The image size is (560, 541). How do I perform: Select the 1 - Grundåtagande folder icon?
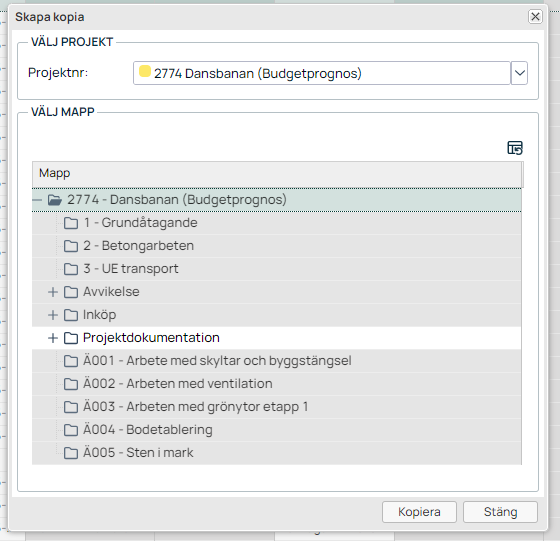coord(71,223)
